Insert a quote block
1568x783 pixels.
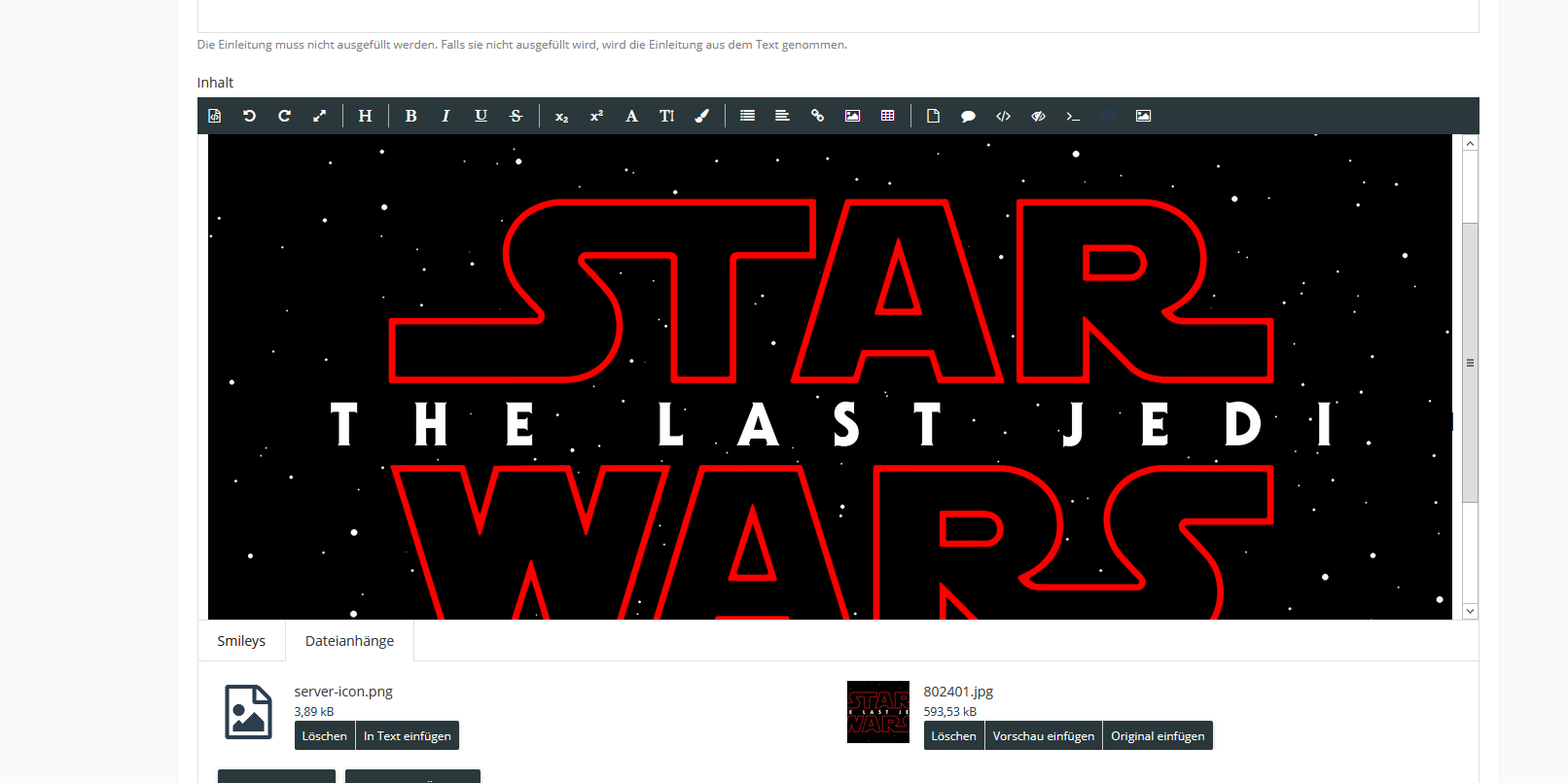(x=968, y=116)
